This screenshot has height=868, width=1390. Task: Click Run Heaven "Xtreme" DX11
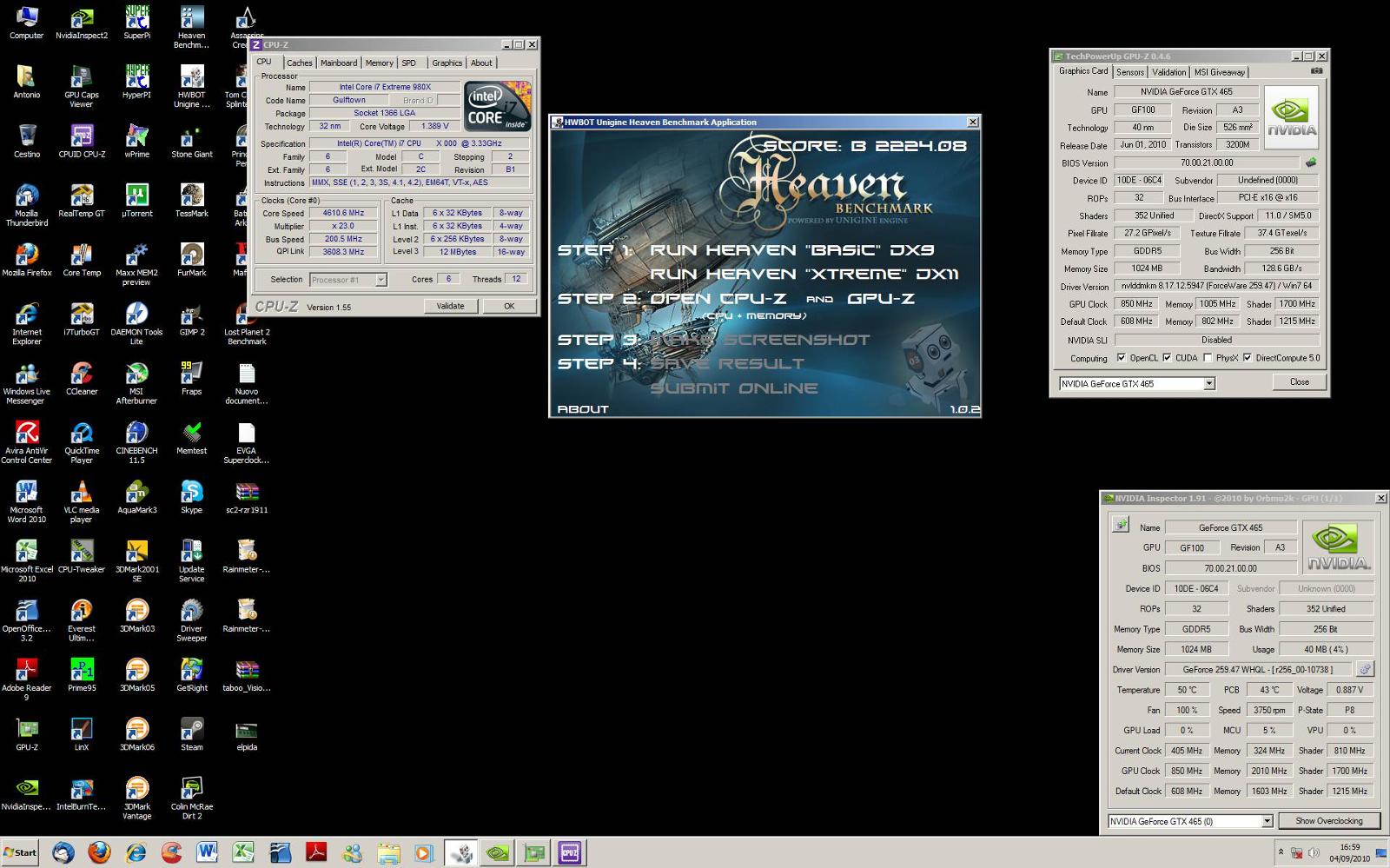pyautogui.click(x=804, y=275)
